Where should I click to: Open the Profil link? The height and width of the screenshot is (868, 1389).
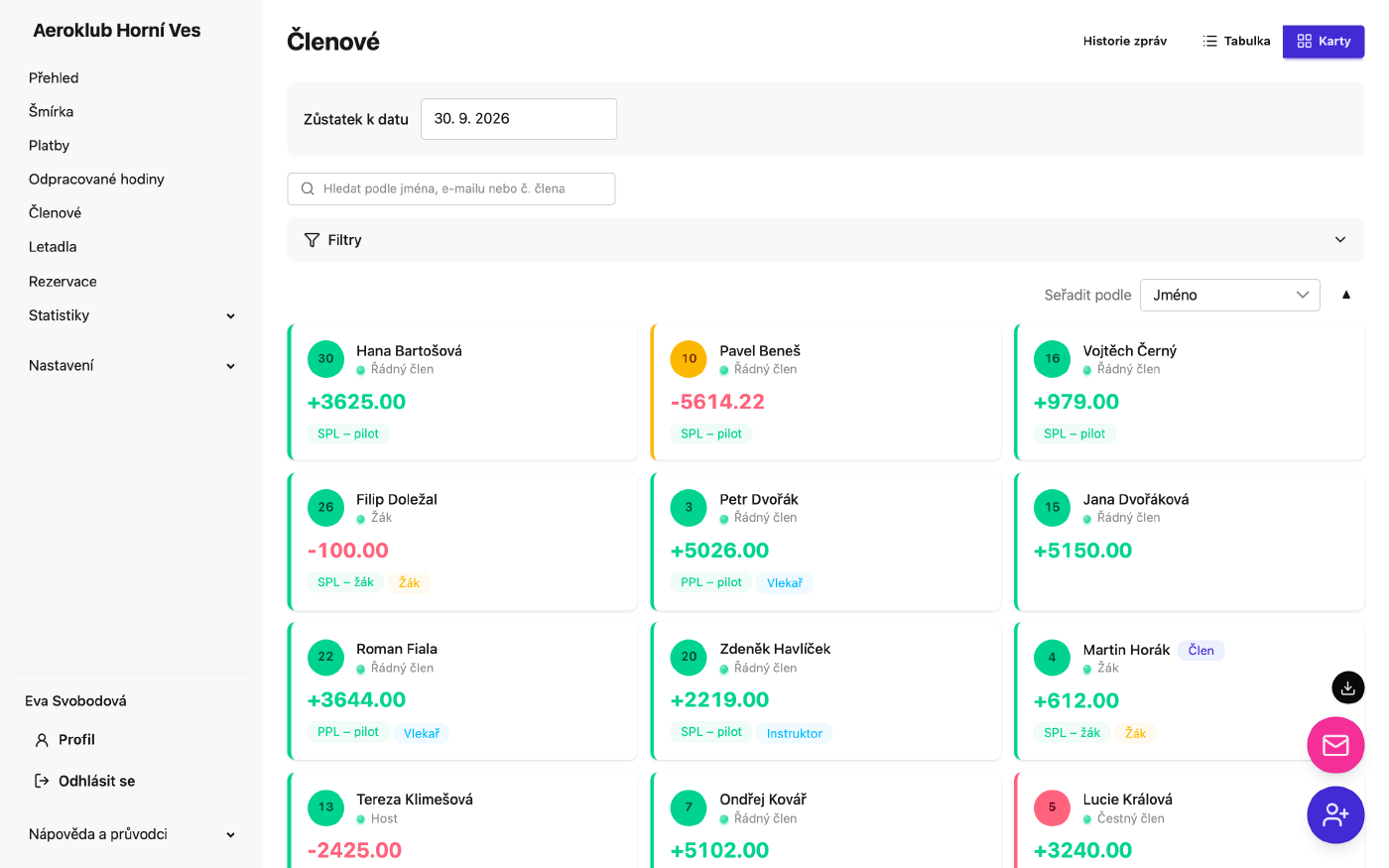click(x=76, y=740)
